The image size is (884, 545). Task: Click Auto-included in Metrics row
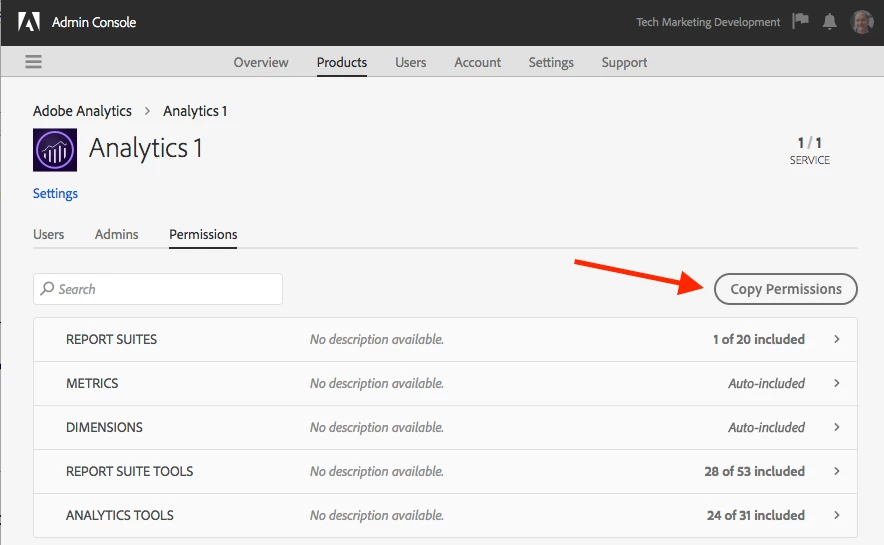click(766, 383)
